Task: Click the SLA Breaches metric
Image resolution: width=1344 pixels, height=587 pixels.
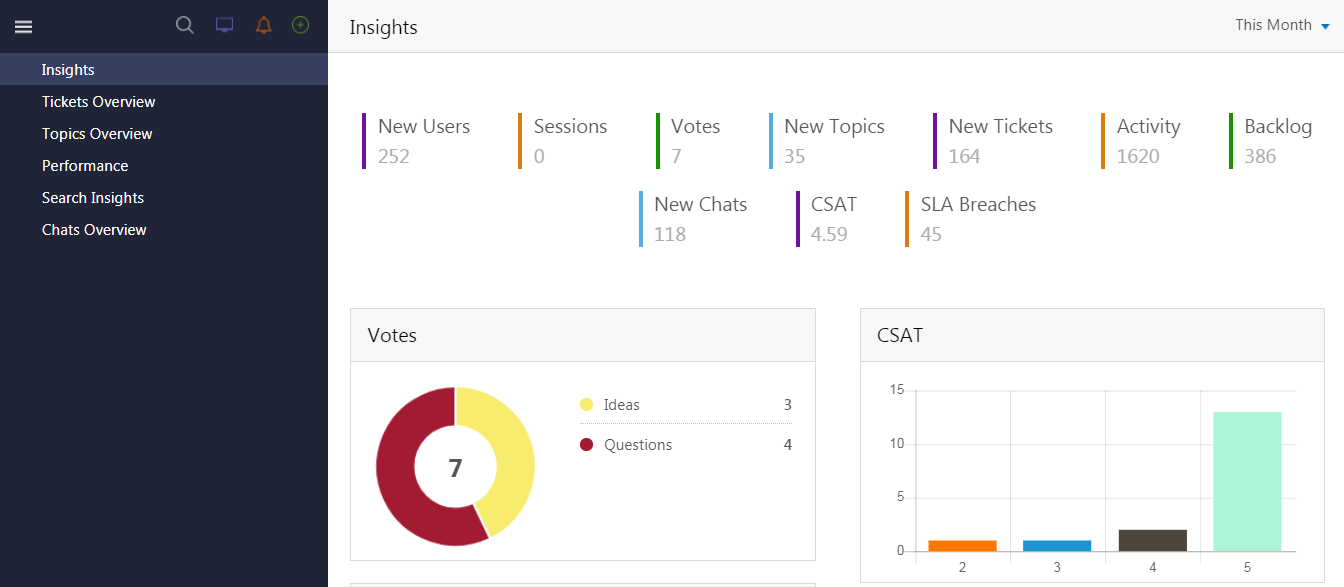Action: point(977,218)
